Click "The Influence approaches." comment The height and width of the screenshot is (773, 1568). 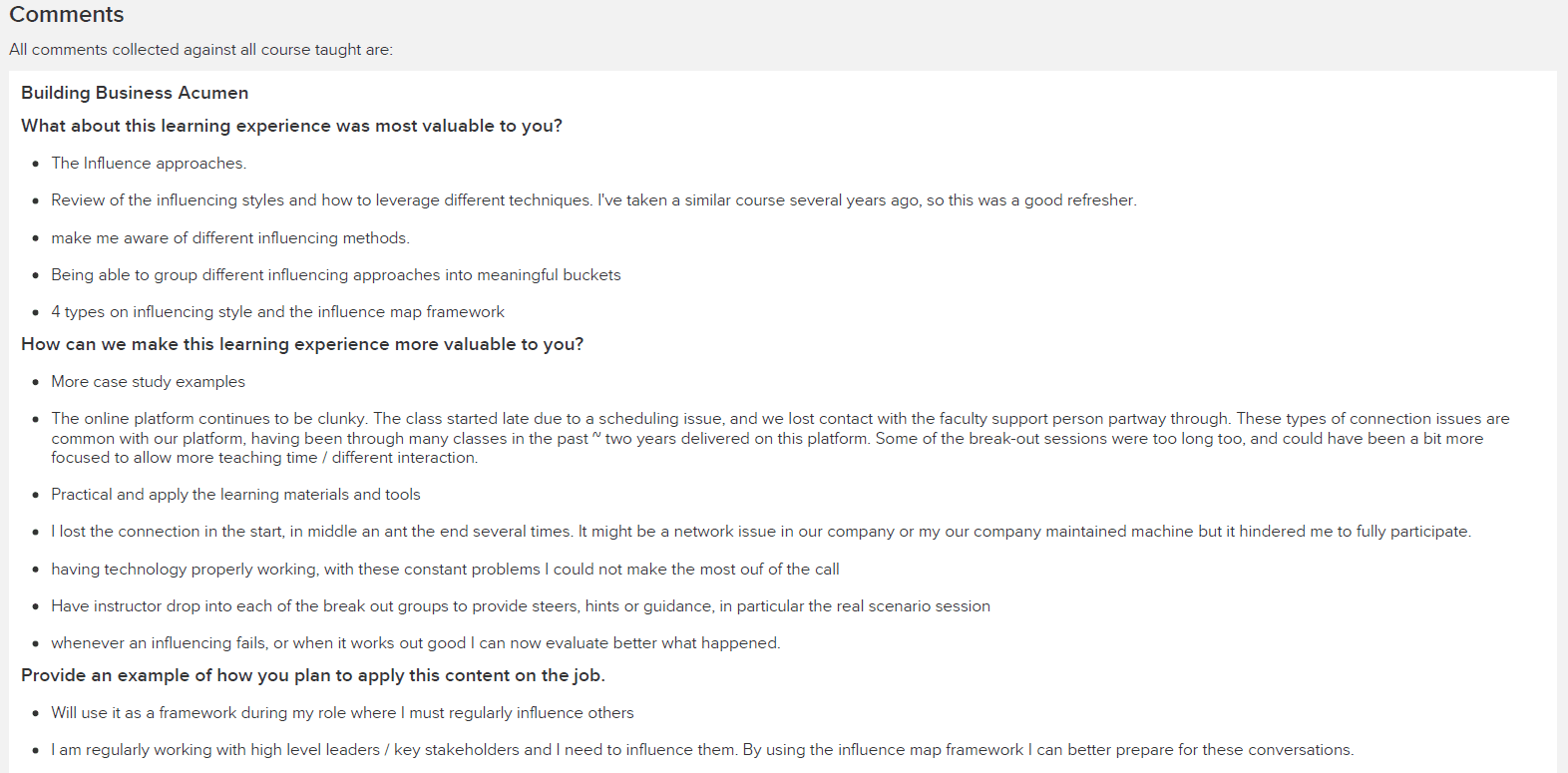149,164
